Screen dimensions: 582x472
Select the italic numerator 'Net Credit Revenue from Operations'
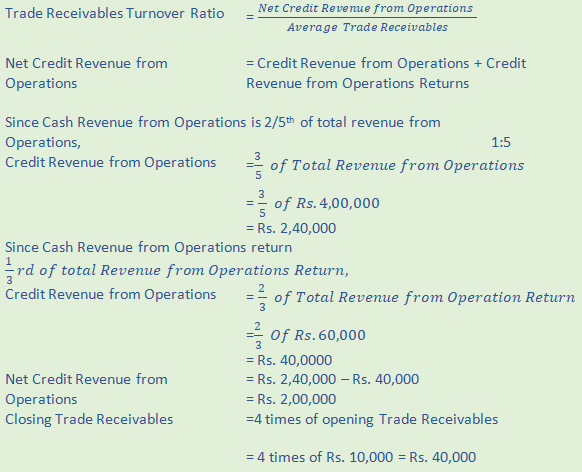click(366, 8)
